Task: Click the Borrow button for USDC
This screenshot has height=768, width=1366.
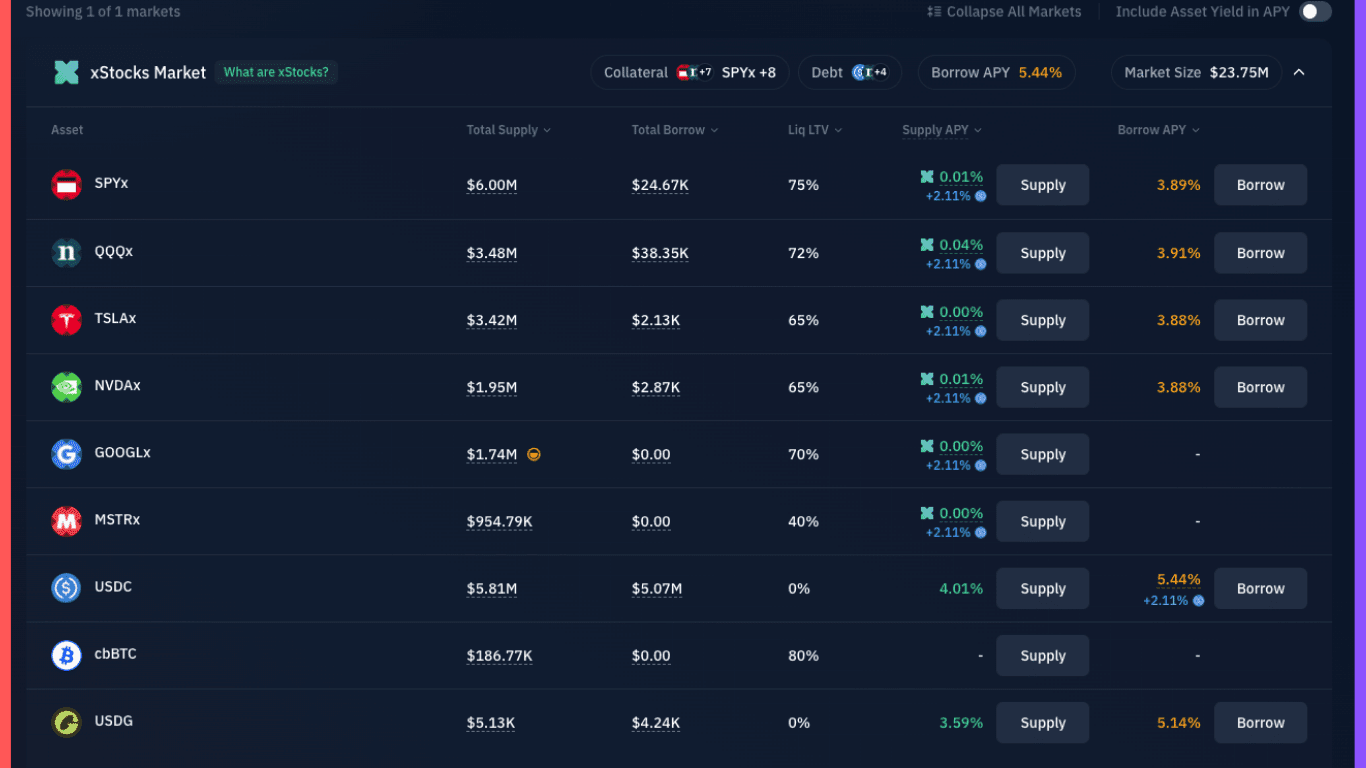Action: (1260, 588)
